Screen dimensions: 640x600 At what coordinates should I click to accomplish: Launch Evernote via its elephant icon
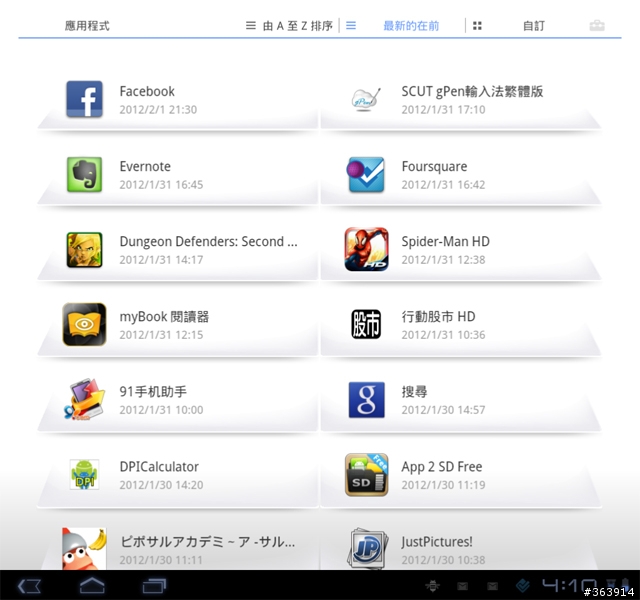(x=84, y=174)
